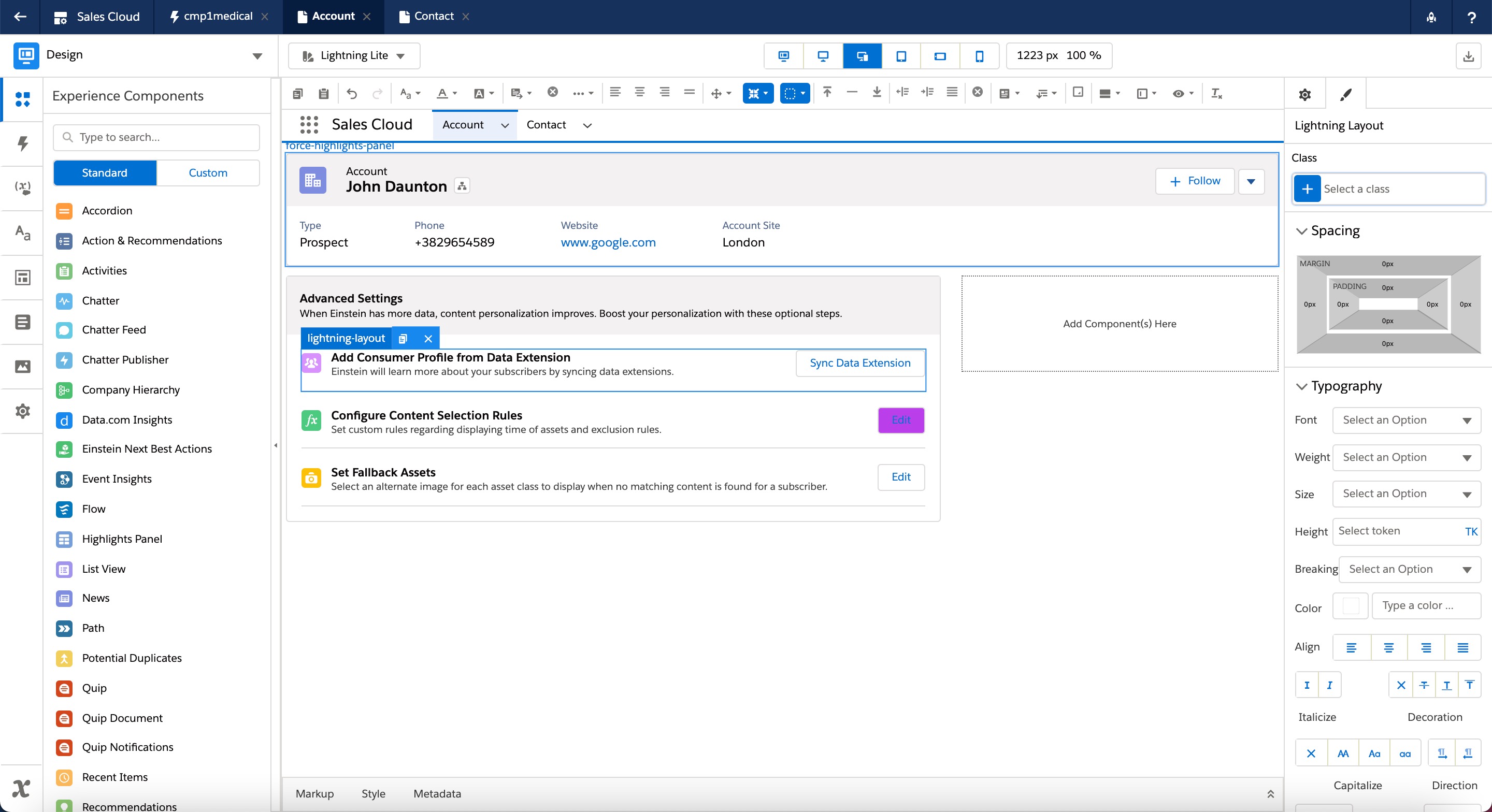Viewport: 1492px width, 812px height.
Task: Click the vertical align top arrow icon
Action: [x=827, y=92]
